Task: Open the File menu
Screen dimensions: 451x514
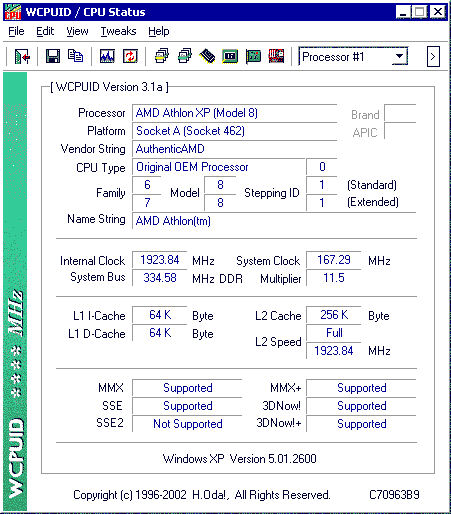Action: (x=16, y=31)
